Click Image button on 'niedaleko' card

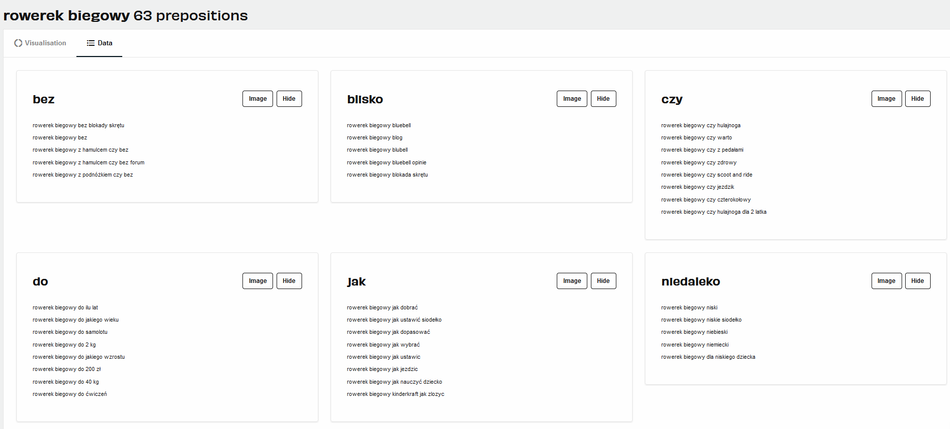(x=886, y=281)
